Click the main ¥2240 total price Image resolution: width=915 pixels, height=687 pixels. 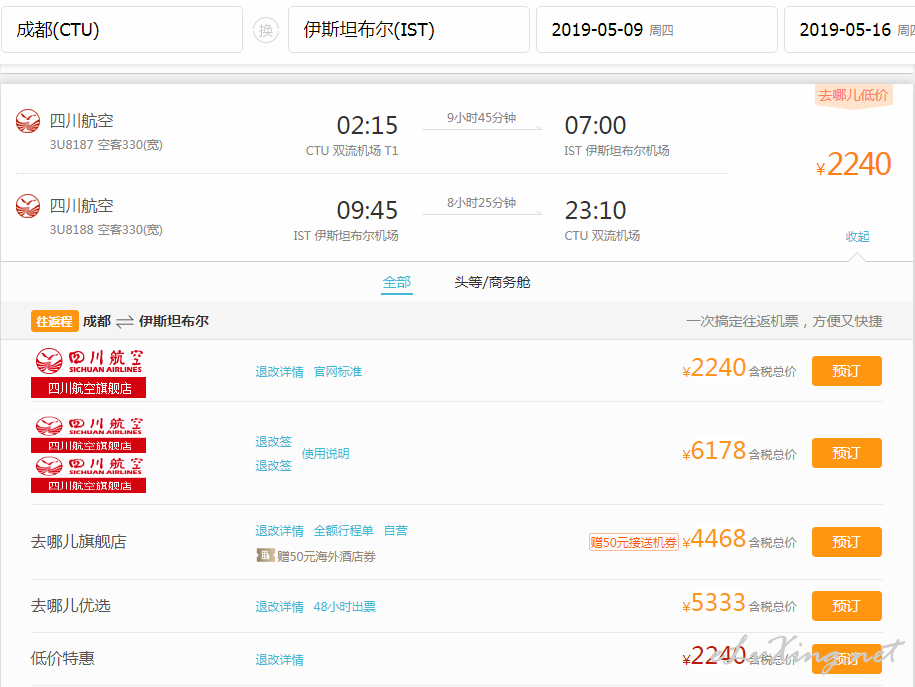853,164
